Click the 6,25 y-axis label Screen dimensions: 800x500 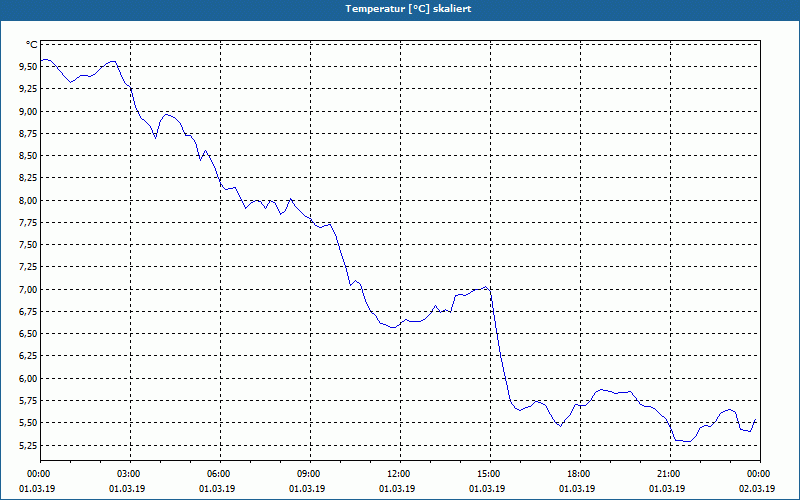point(29,356)
